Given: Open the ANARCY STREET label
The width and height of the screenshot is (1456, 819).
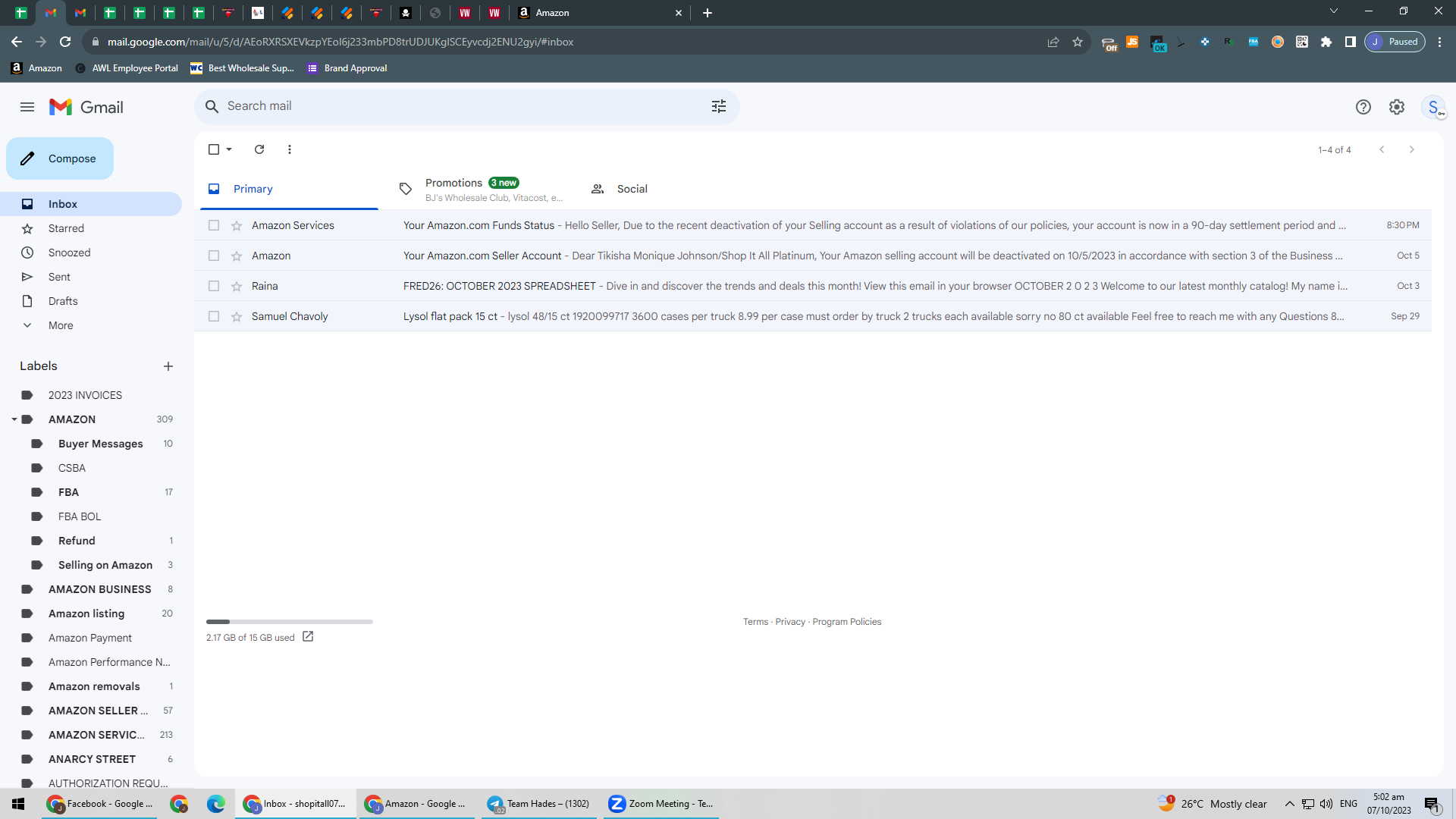Looking at the screenshot, I should tap(92, 759).
